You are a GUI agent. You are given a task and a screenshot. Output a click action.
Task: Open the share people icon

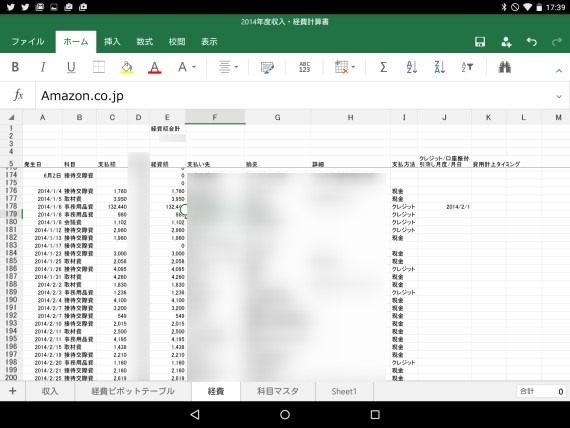(x=506, y=42)
